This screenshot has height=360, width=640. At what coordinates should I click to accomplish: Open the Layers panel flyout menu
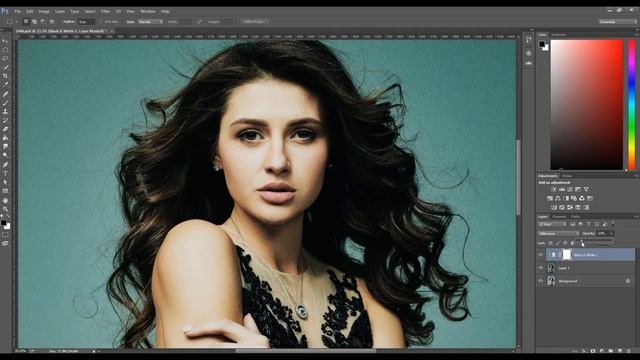636,217
